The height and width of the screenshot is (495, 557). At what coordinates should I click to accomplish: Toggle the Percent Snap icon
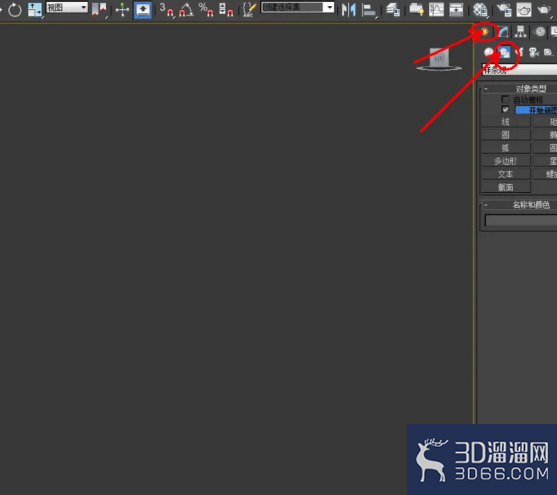click(206, 10)
